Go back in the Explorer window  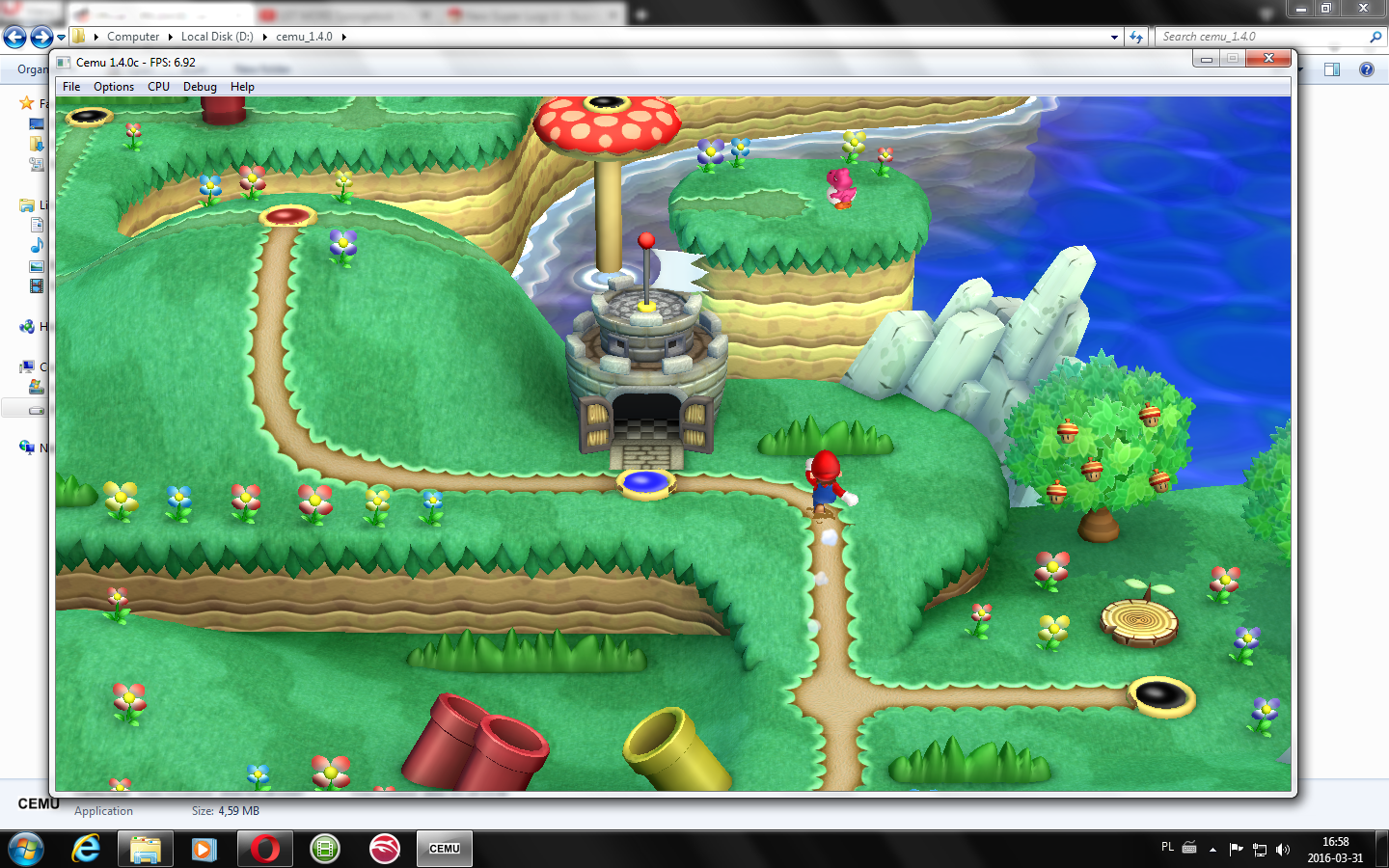(14, 37)
